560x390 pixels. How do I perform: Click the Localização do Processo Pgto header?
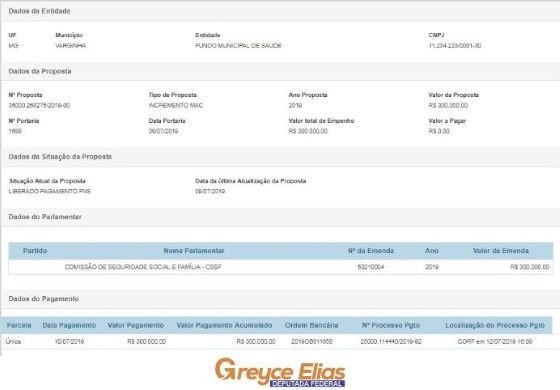(x=495, y=325)
